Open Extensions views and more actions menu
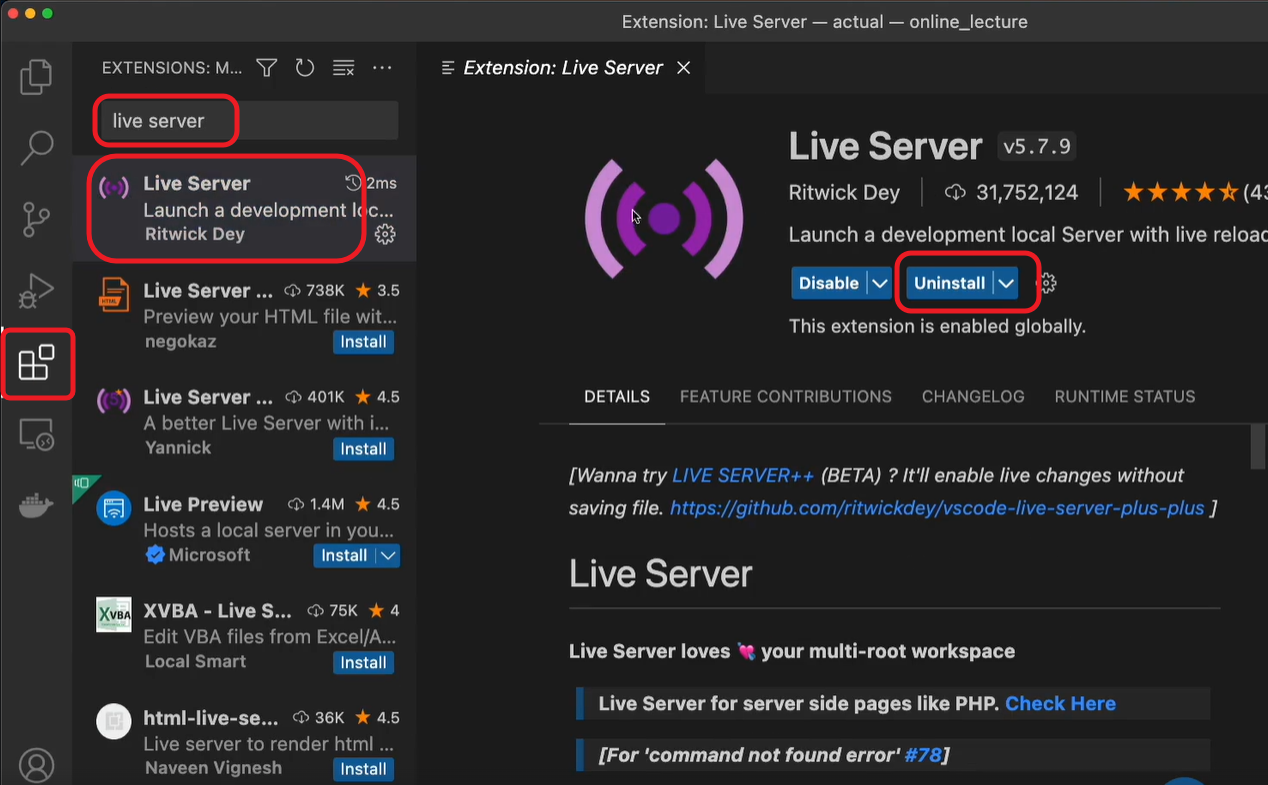Image resolution: width=1268 pixels, height=785 pixels. click(382, 68)
